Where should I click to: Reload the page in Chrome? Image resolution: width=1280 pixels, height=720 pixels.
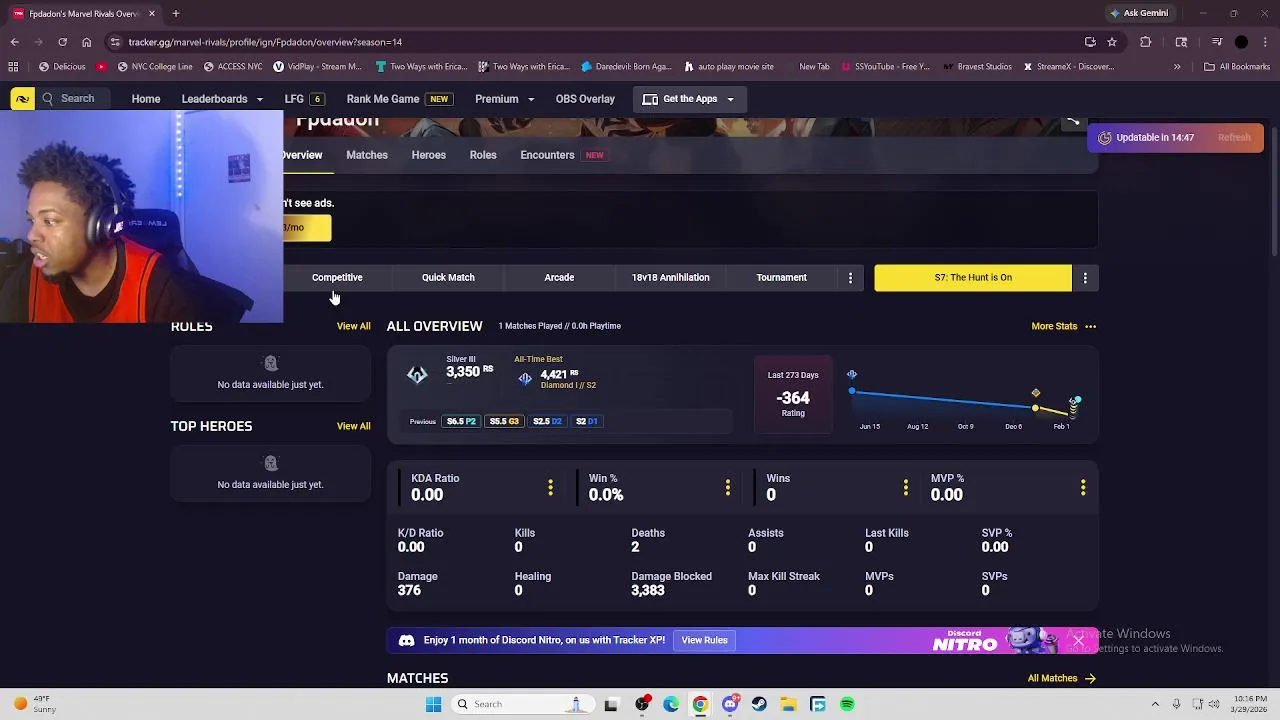[62, 42]
